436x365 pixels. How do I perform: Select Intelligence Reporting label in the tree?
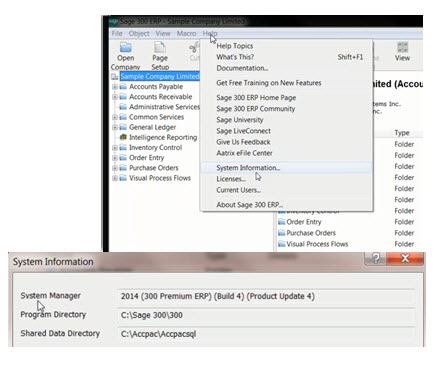point(163,137)
